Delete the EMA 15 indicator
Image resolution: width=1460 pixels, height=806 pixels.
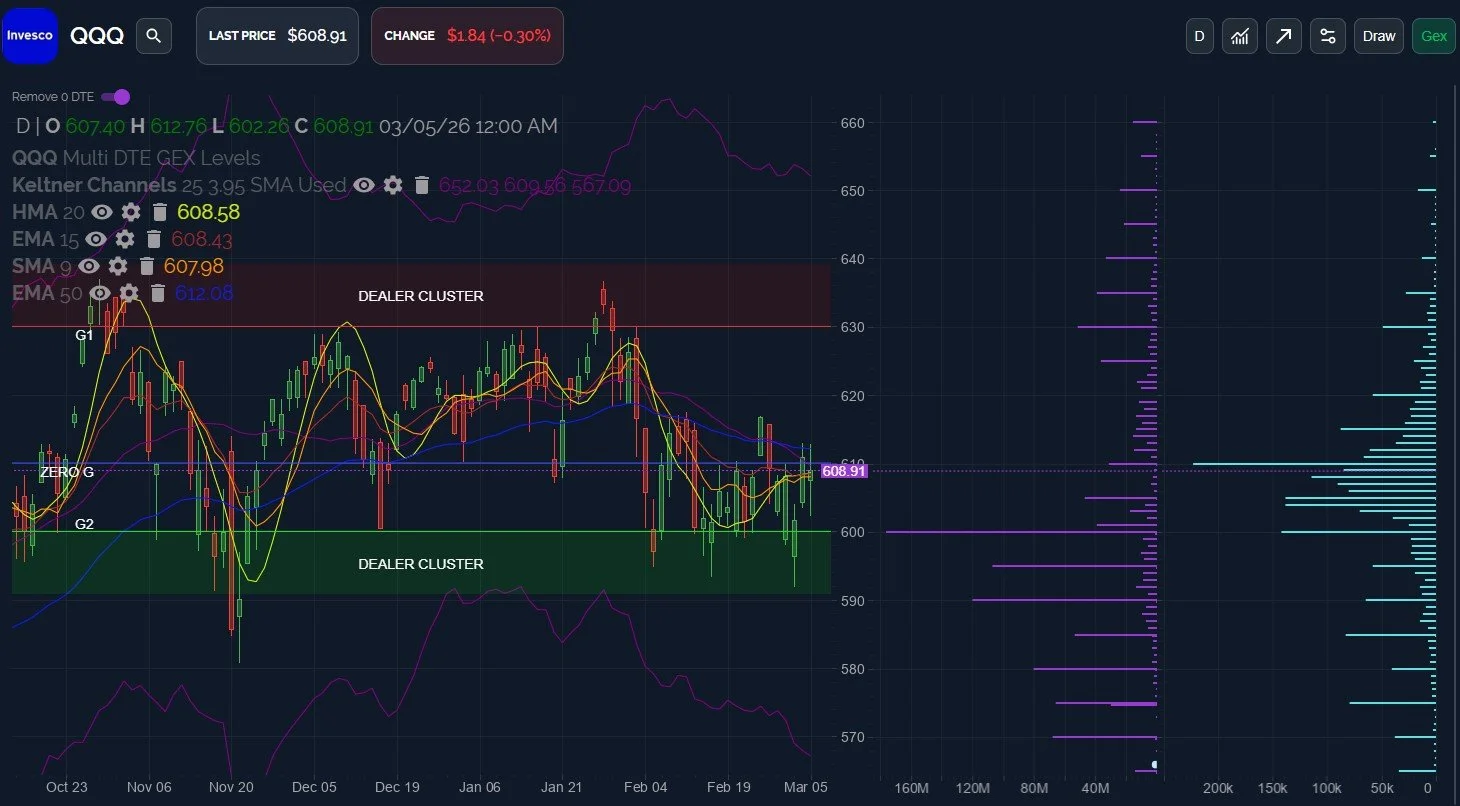153,239
